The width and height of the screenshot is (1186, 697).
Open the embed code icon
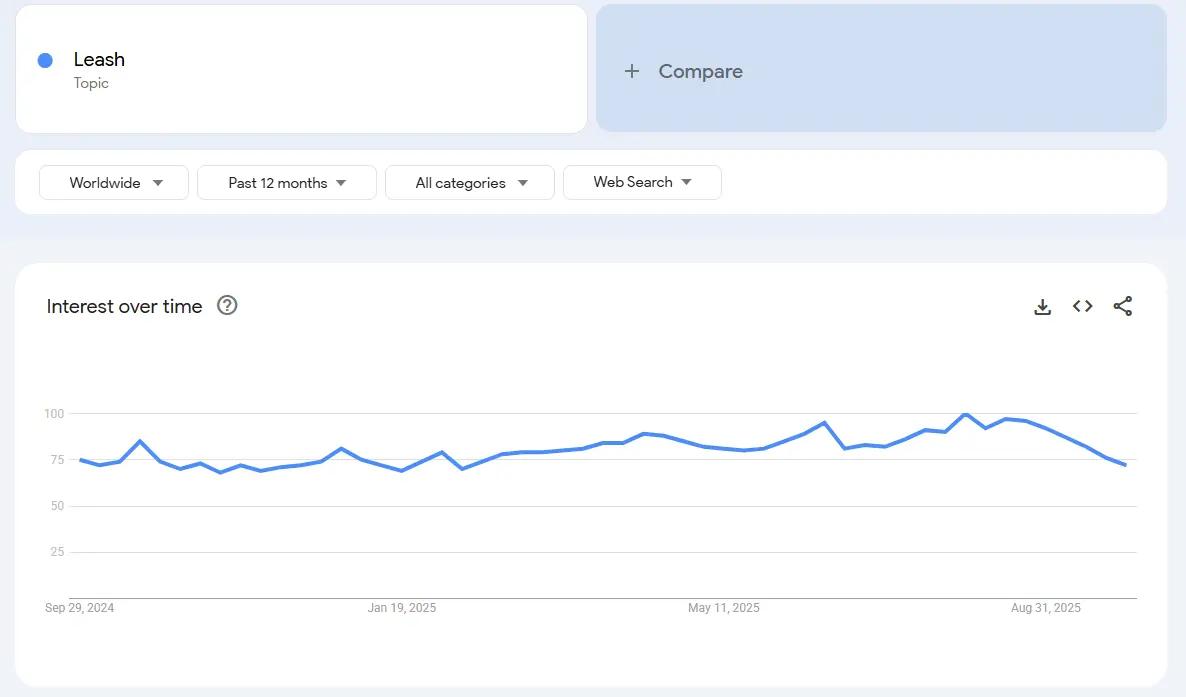[1082, 307]
